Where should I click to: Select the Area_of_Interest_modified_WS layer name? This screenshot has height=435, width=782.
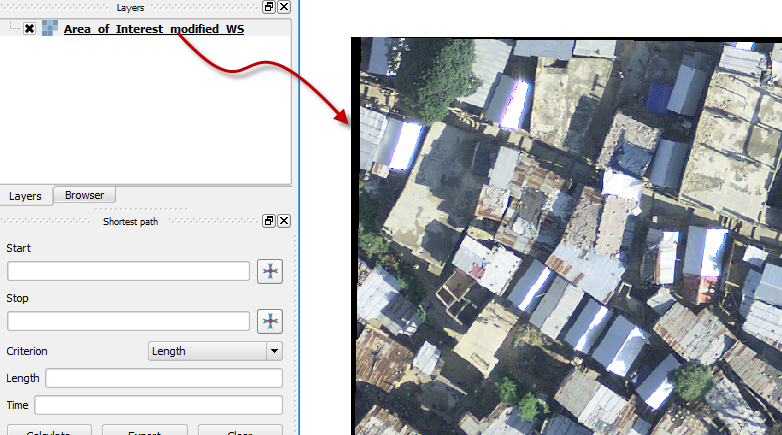(x=153, y=29)
